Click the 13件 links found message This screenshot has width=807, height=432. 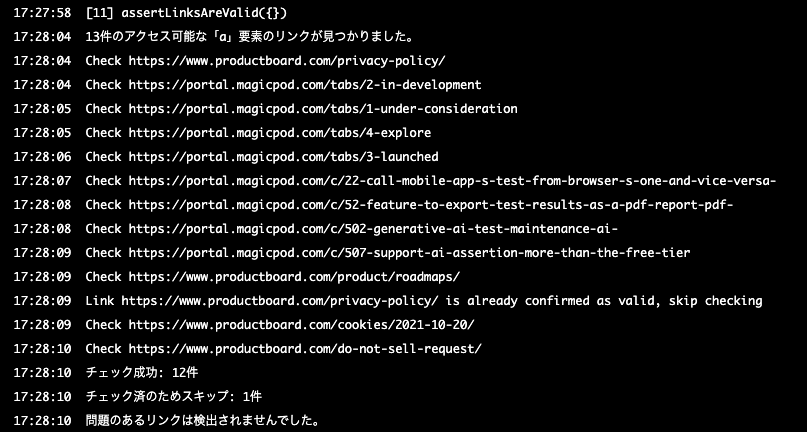tap(249, 36)
